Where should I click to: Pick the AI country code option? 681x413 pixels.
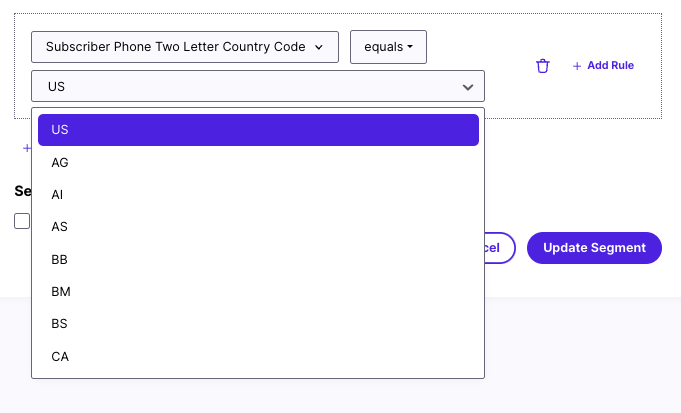pyautogui.click(x=258, y=195)
